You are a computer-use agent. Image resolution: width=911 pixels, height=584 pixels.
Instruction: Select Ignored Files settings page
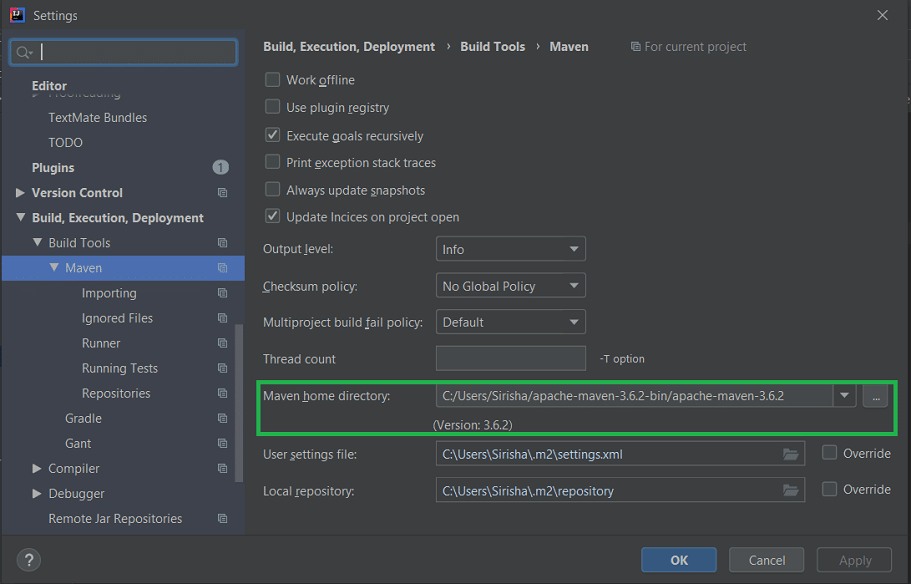(117, 318)
